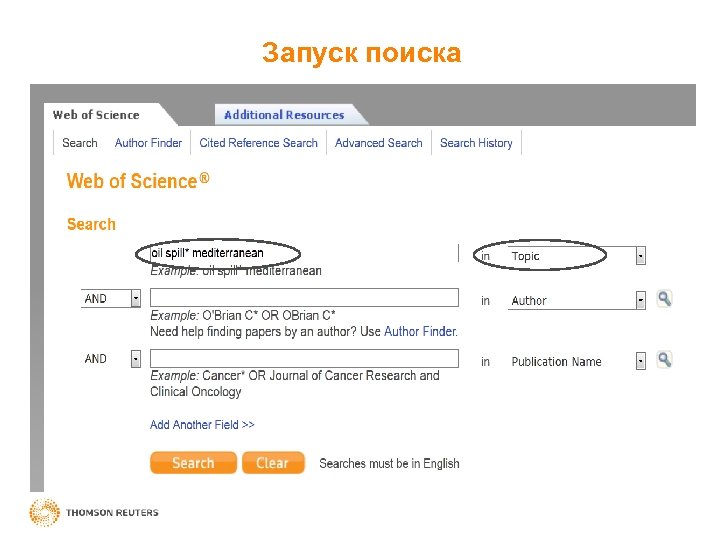Select the Search sub-tab

pos(80,143)
